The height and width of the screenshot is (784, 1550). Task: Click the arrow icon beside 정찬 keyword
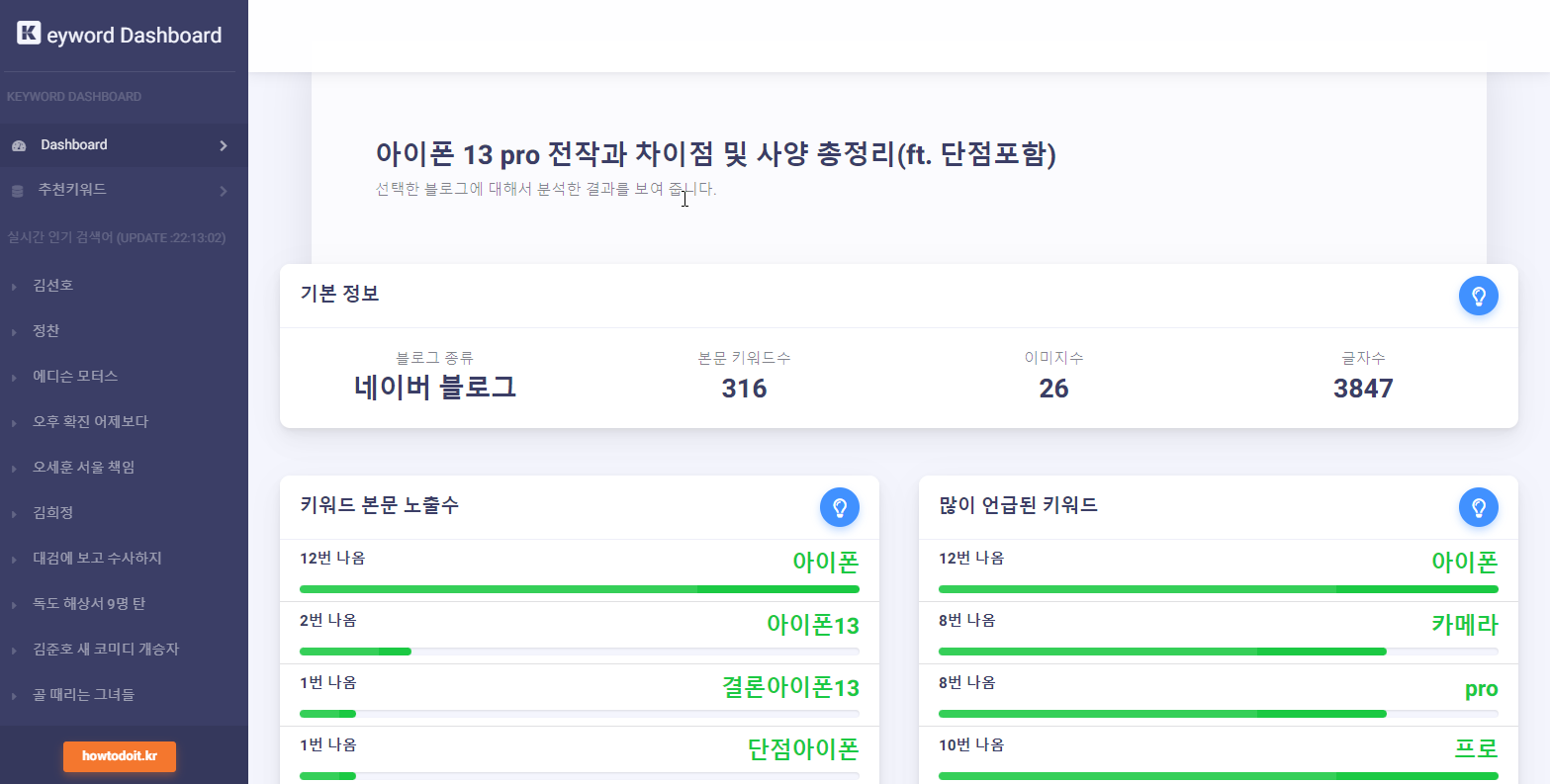[12, 330]
